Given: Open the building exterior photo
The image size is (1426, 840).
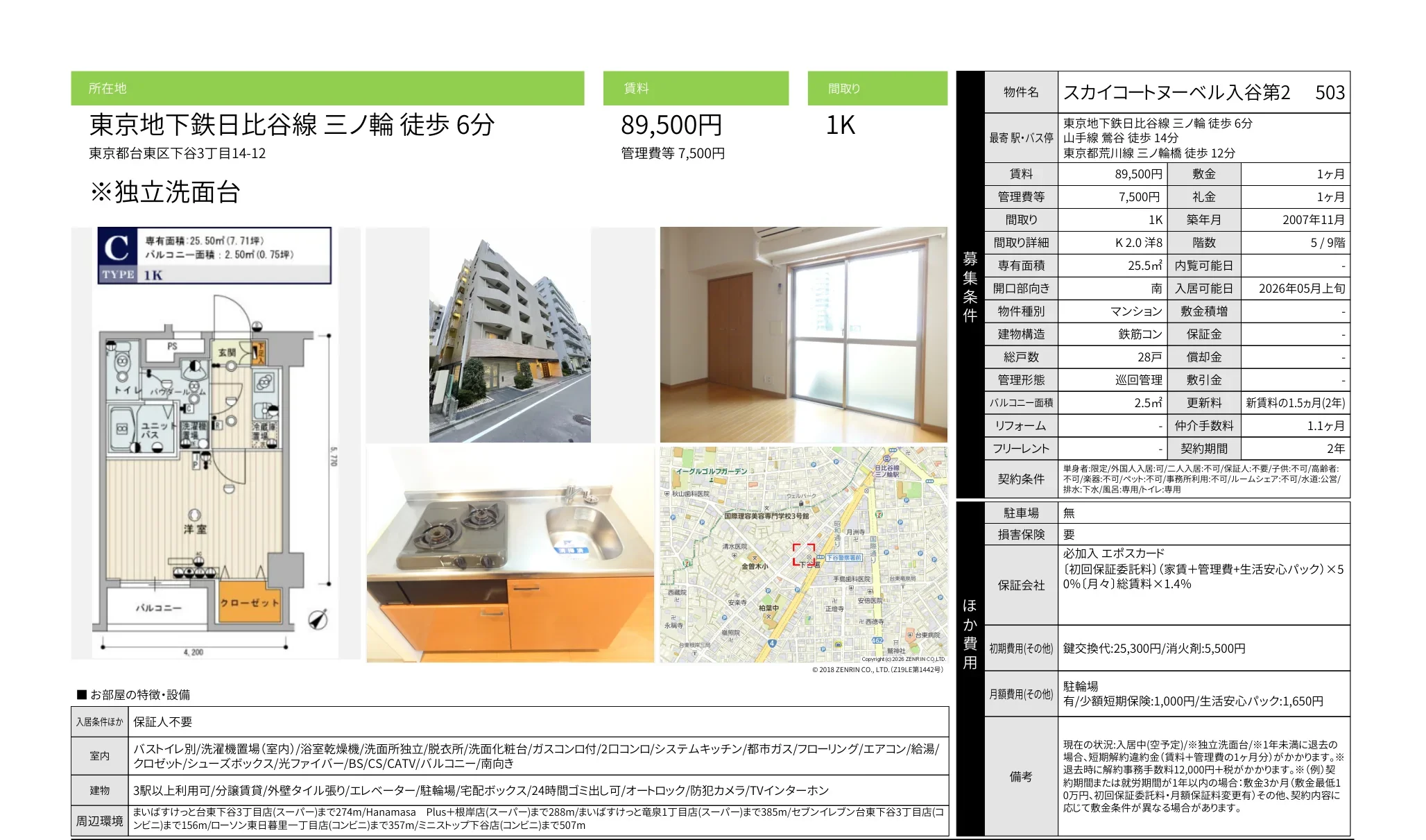Looking at the screenshot, I should point(510,335).
